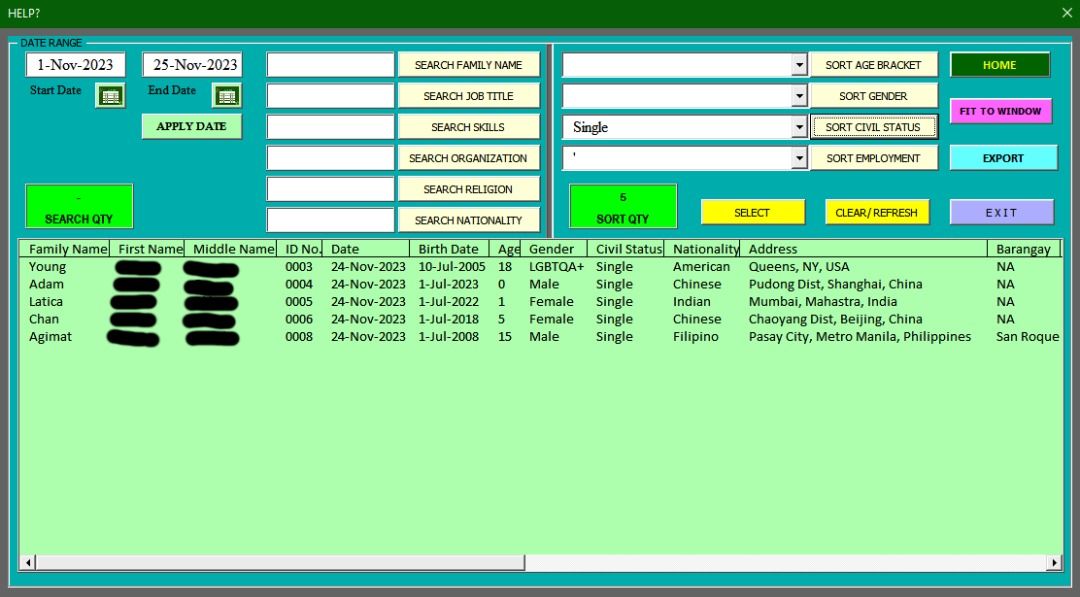Click the APPLY DATE button
This screenshot has width=1080, height=597.
[191, 125]
